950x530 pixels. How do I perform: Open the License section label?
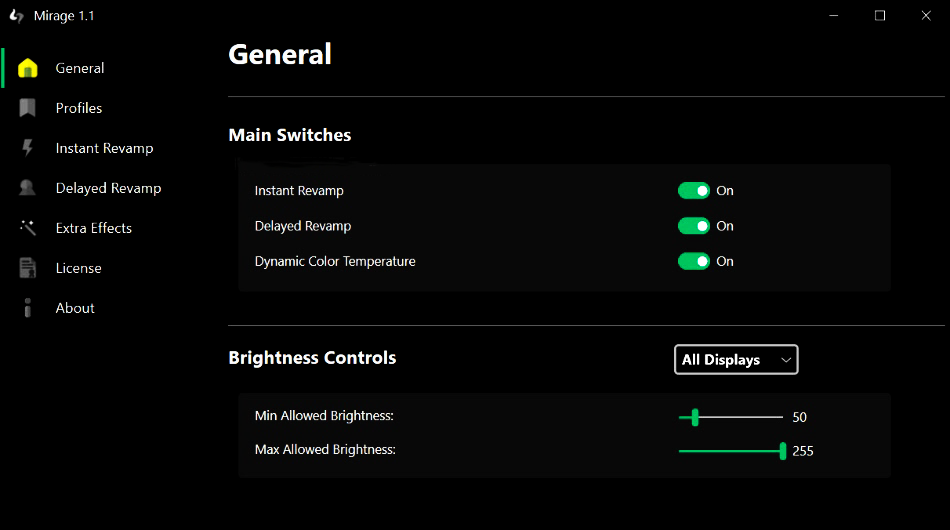(79, 268)
